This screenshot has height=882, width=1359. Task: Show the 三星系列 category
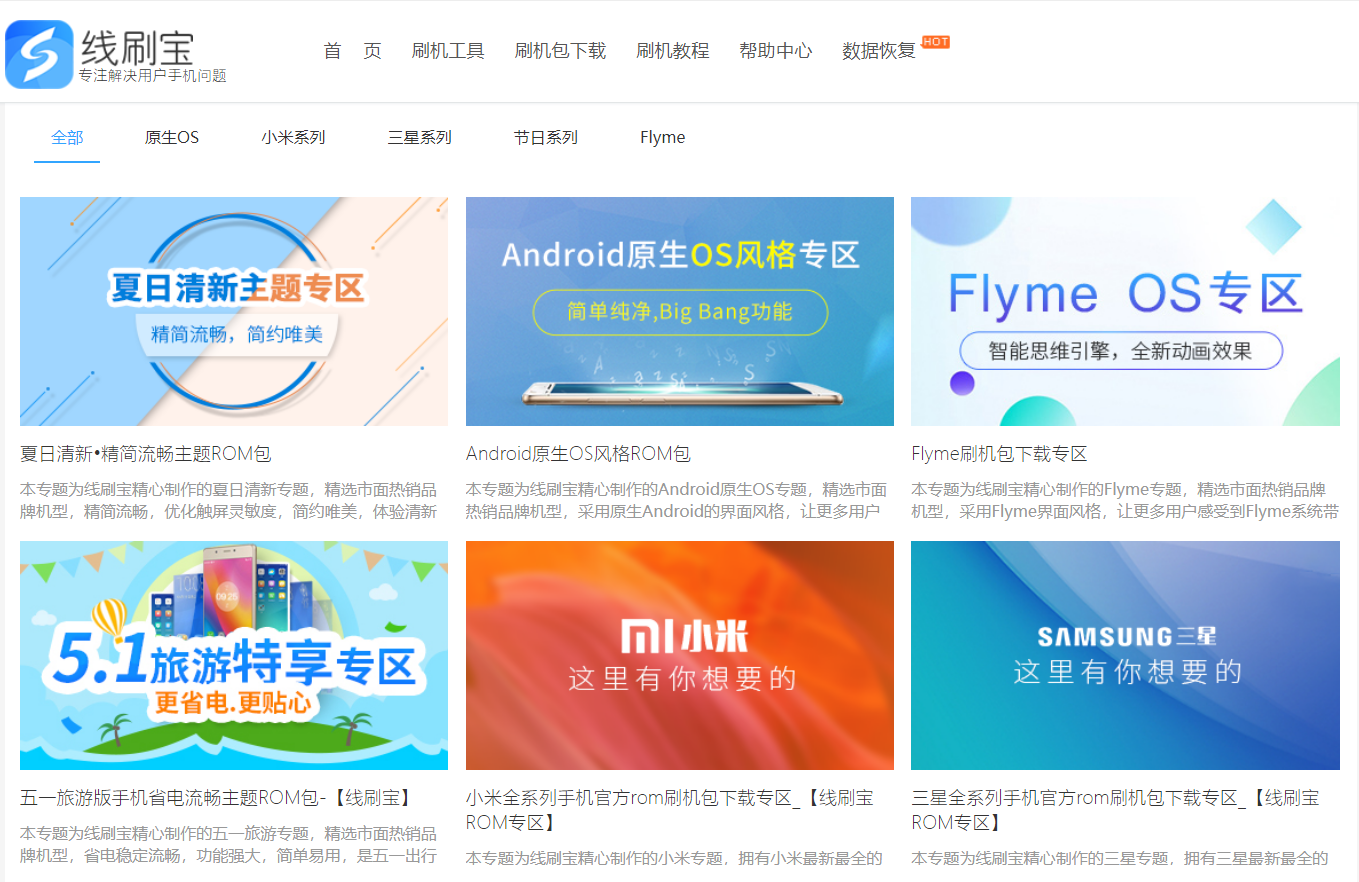point(419,138)
